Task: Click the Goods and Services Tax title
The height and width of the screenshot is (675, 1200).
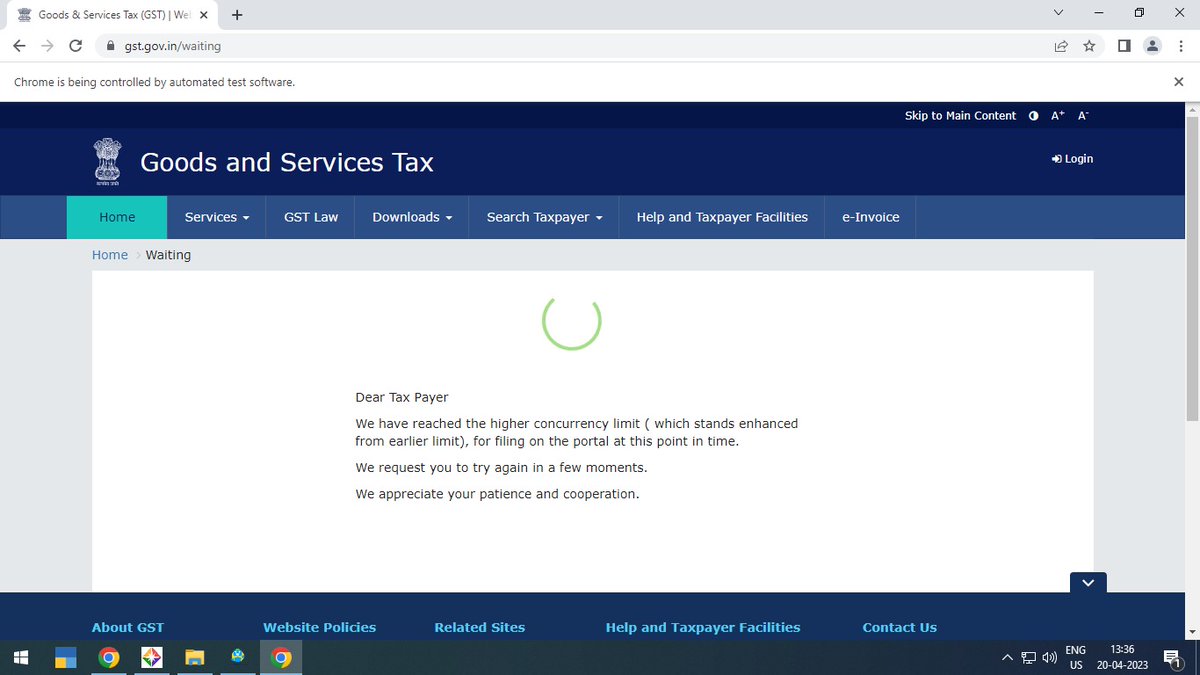Action: click(287, 162)
